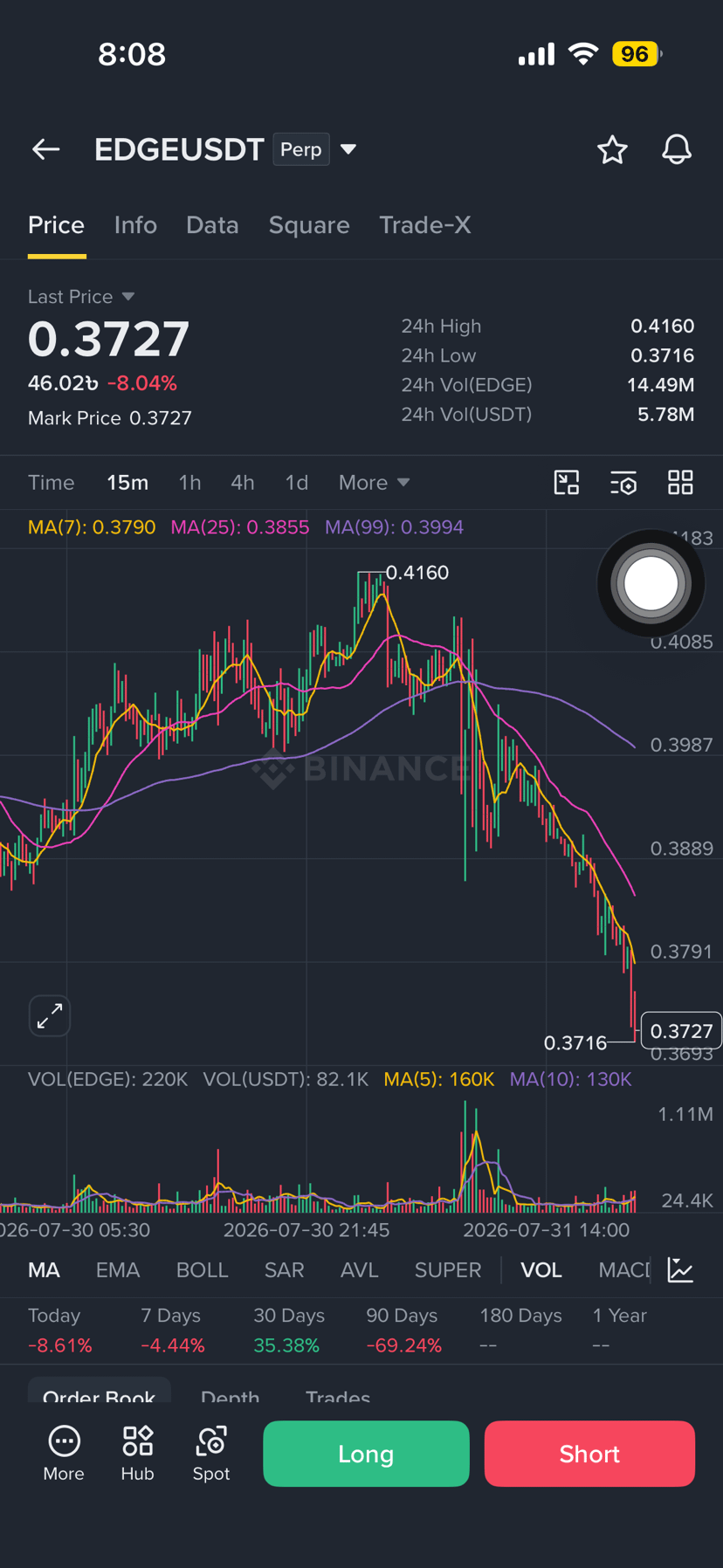
Task: Open the Hub icon in bottom bar
Action: [x=137, y=1454]
